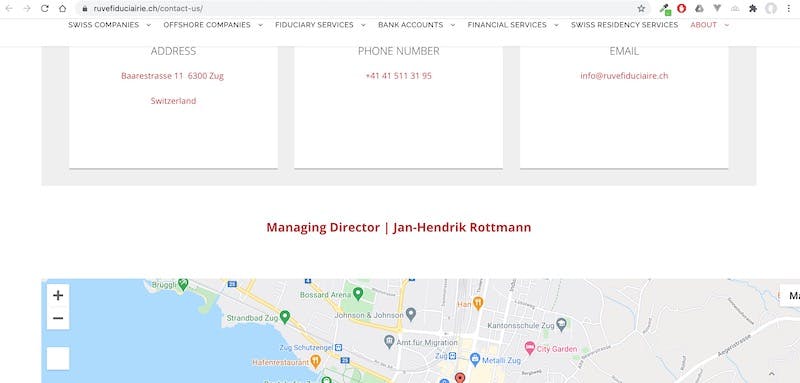Image resolution: width=800 pixels, height=383 pixels.
Task: Click the browser address bar URL field
Action: coord(357,9)
